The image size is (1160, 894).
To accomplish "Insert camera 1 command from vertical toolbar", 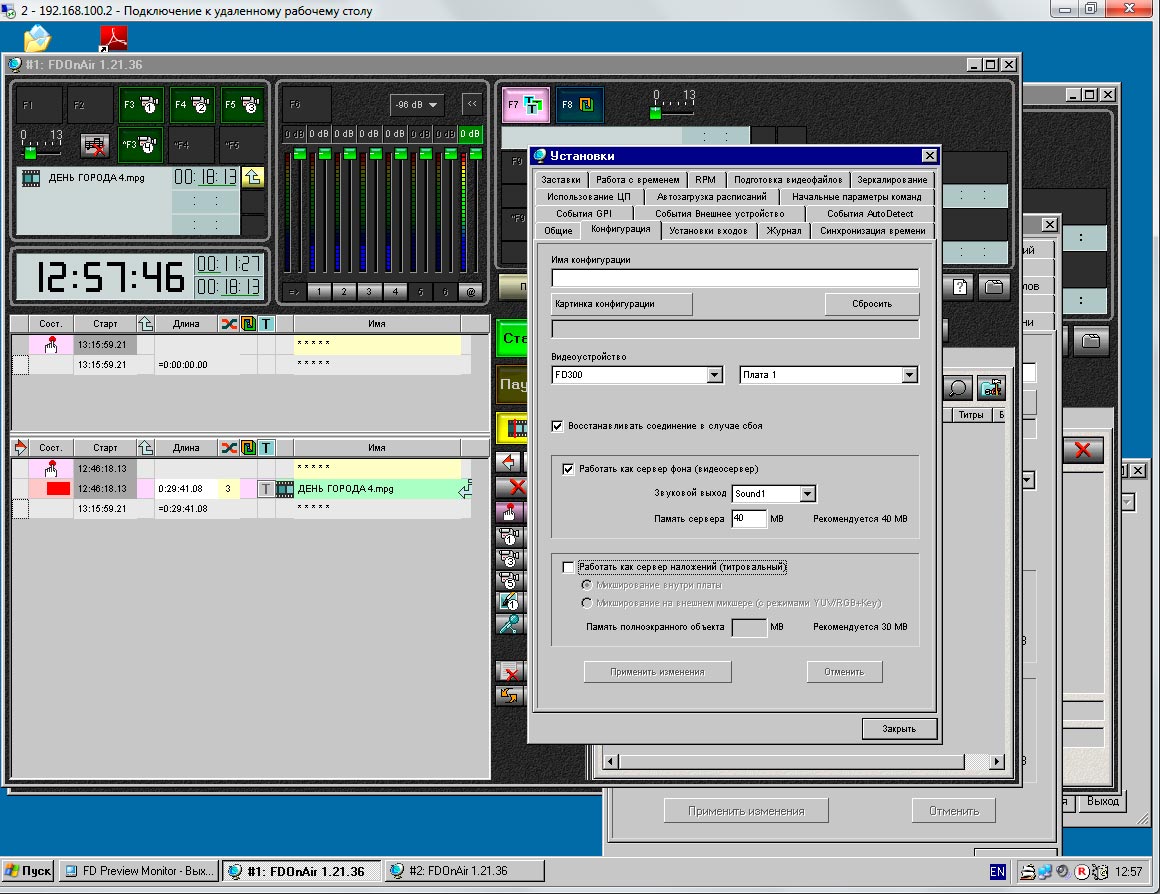I will [x=510, y=536].
